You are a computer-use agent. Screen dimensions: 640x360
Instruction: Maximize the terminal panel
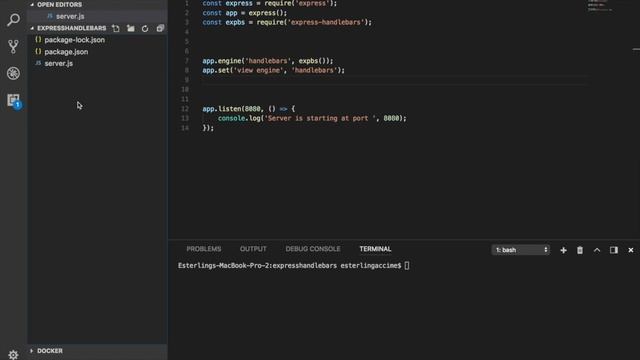[x=597, y=250]
